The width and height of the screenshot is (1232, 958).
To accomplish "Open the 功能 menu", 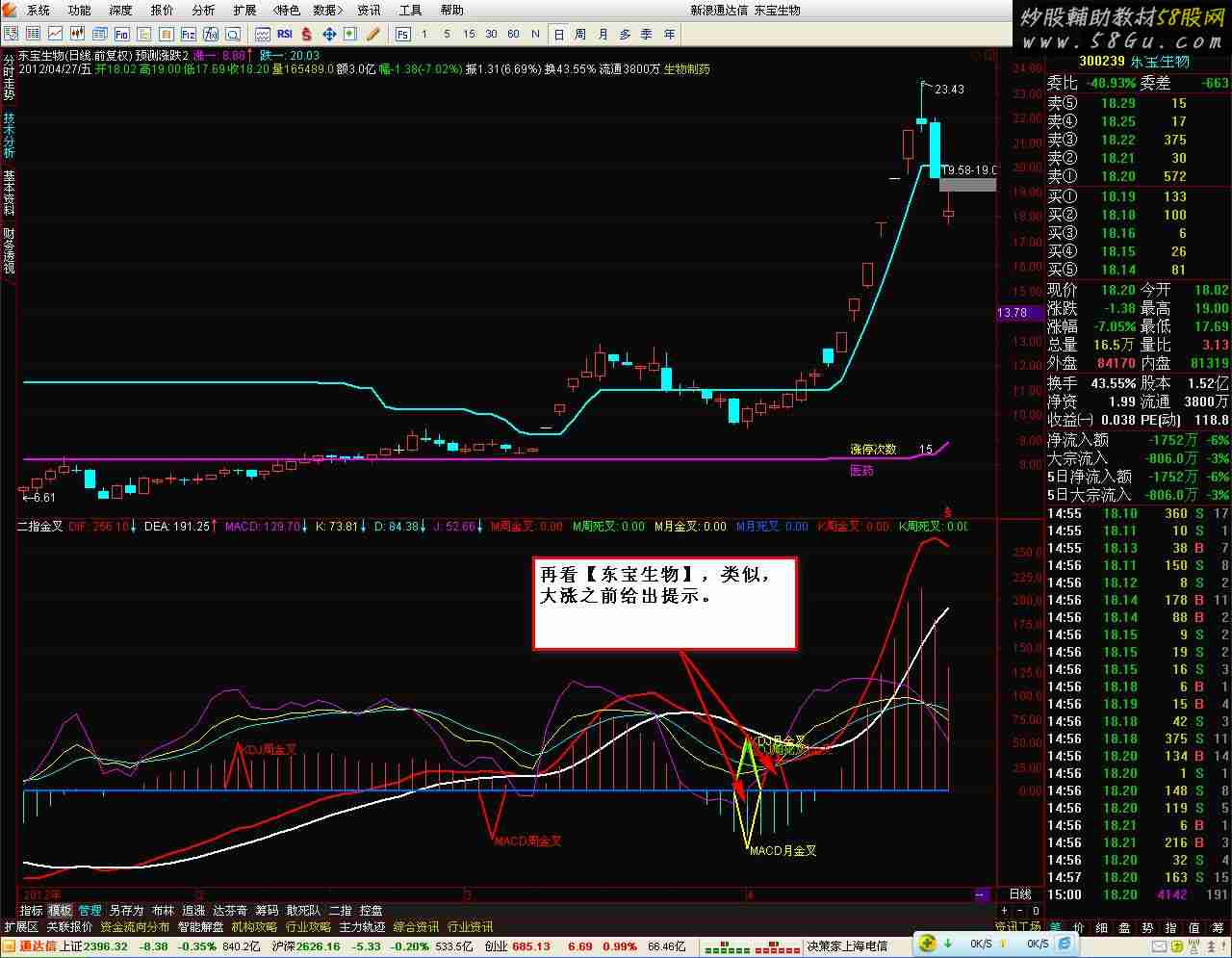I will pos(80,10).
